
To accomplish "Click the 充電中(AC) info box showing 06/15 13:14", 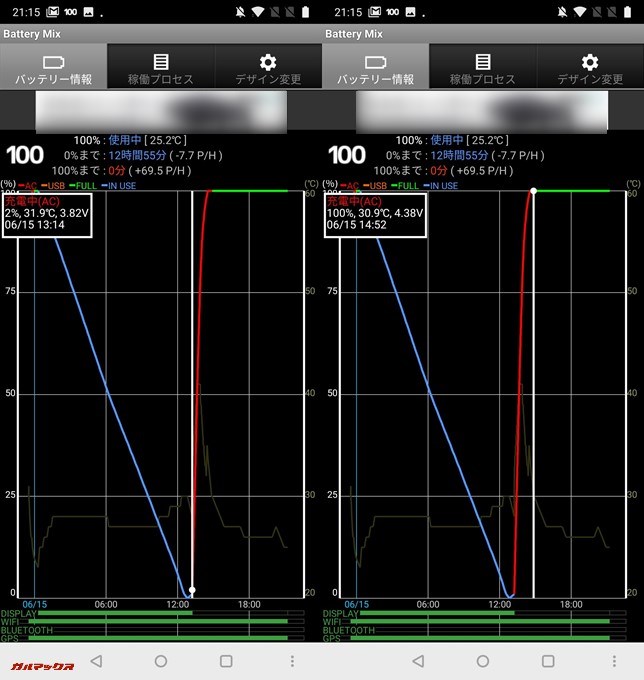I will (54, 215).
